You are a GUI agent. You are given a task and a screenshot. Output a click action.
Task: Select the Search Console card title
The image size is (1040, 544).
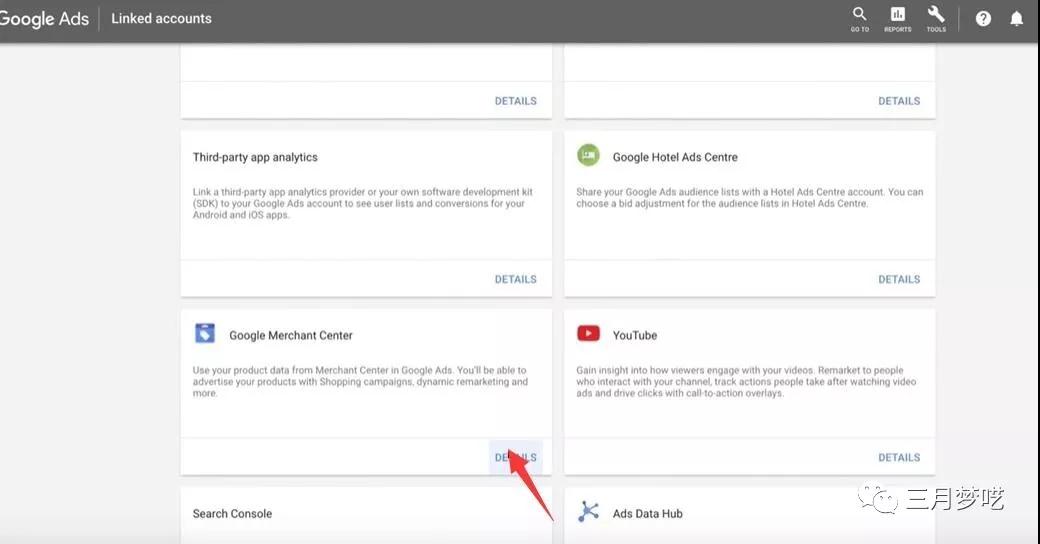point(232,513)
